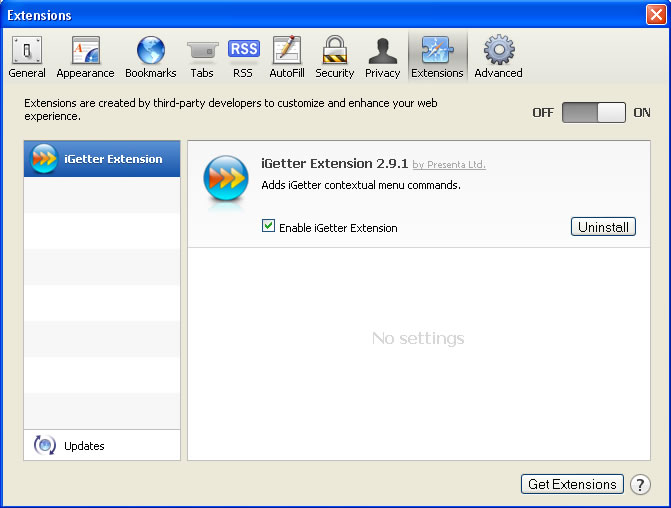671x508 pixels.
Task: Open the Advanced preferences pane
Action: click(498, 57)
